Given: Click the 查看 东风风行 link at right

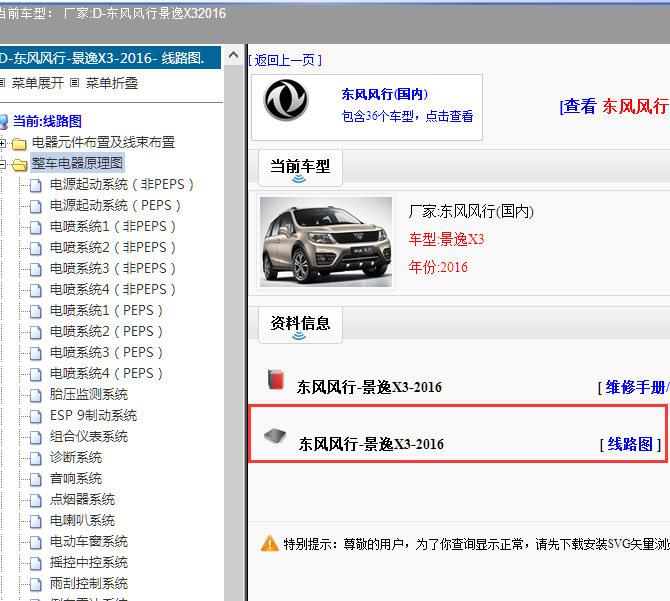Looking at the screenshot, I should click(614, 106).
